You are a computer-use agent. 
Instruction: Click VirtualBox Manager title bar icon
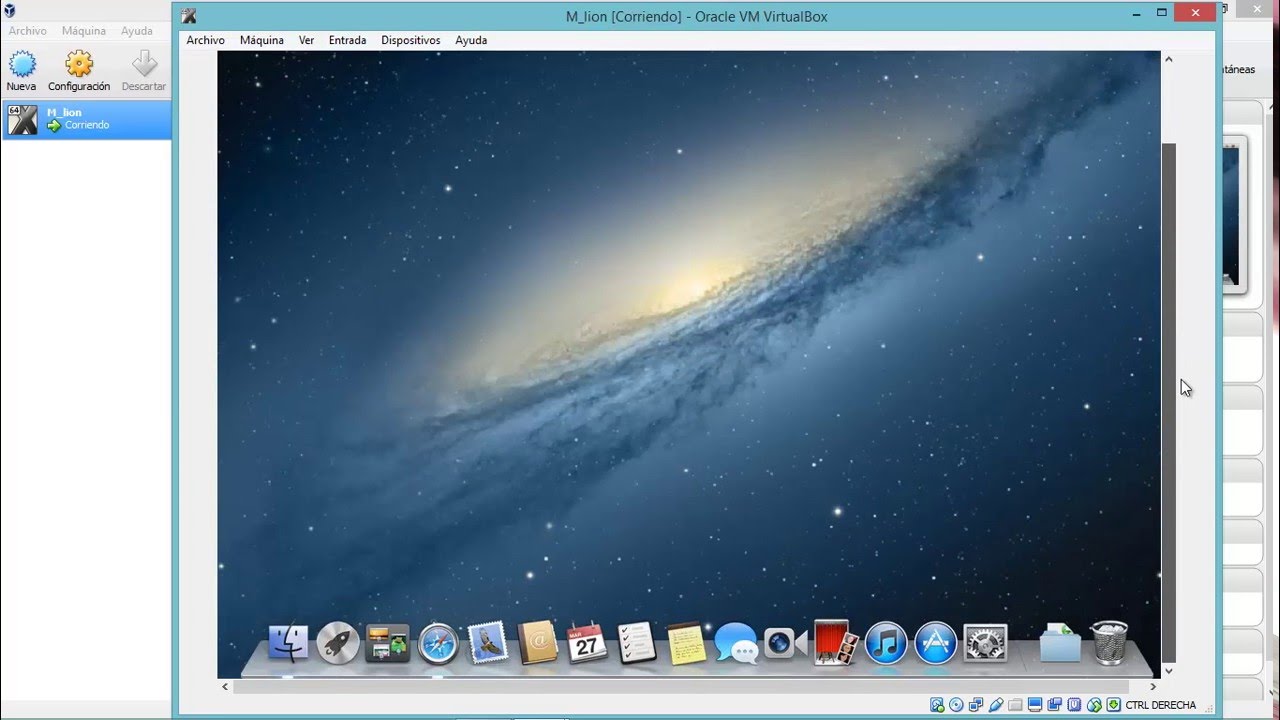pyautogui.click(x=9, y=10)
